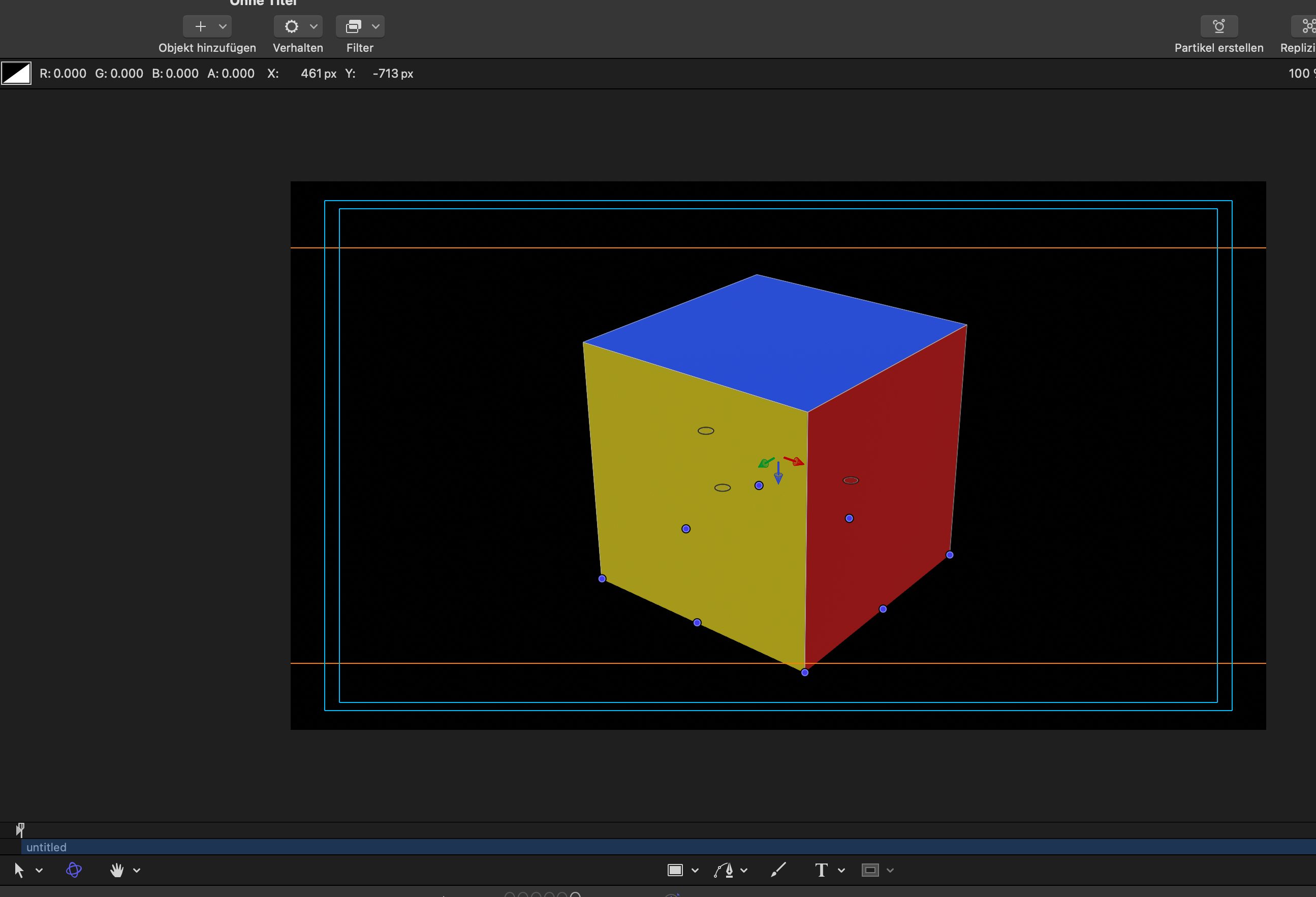Open the Rectangle shape tool chevron
Image resolution: width=1316 pixels, height=897 pixels.
pos(695,871)
